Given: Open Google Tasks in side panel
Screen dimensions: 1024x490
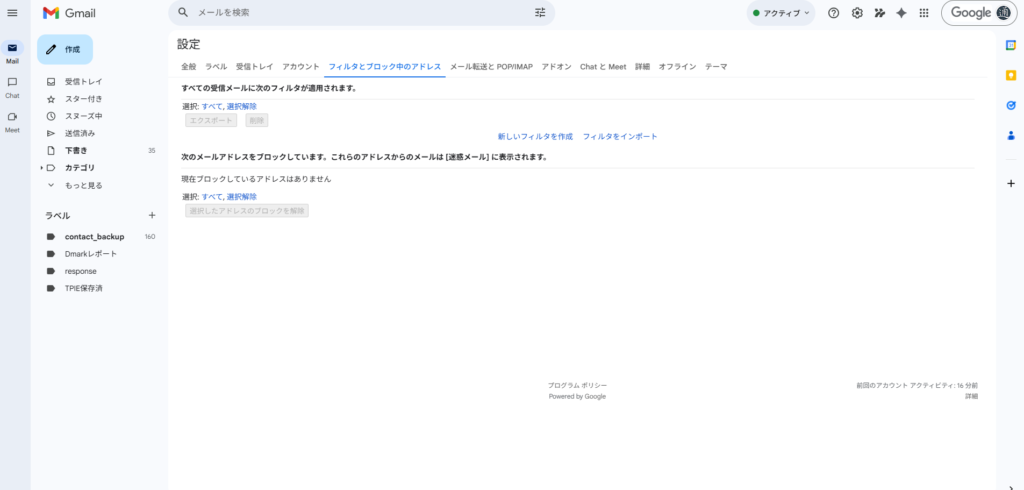Looking at the screenshot, I should pyautogui.click(x=1010, y=105).
